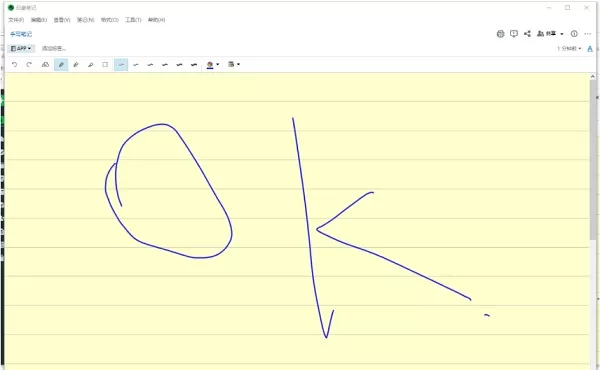Expand the 共享 share dropdown arrow
600x370 pixels.
(562, 34)
